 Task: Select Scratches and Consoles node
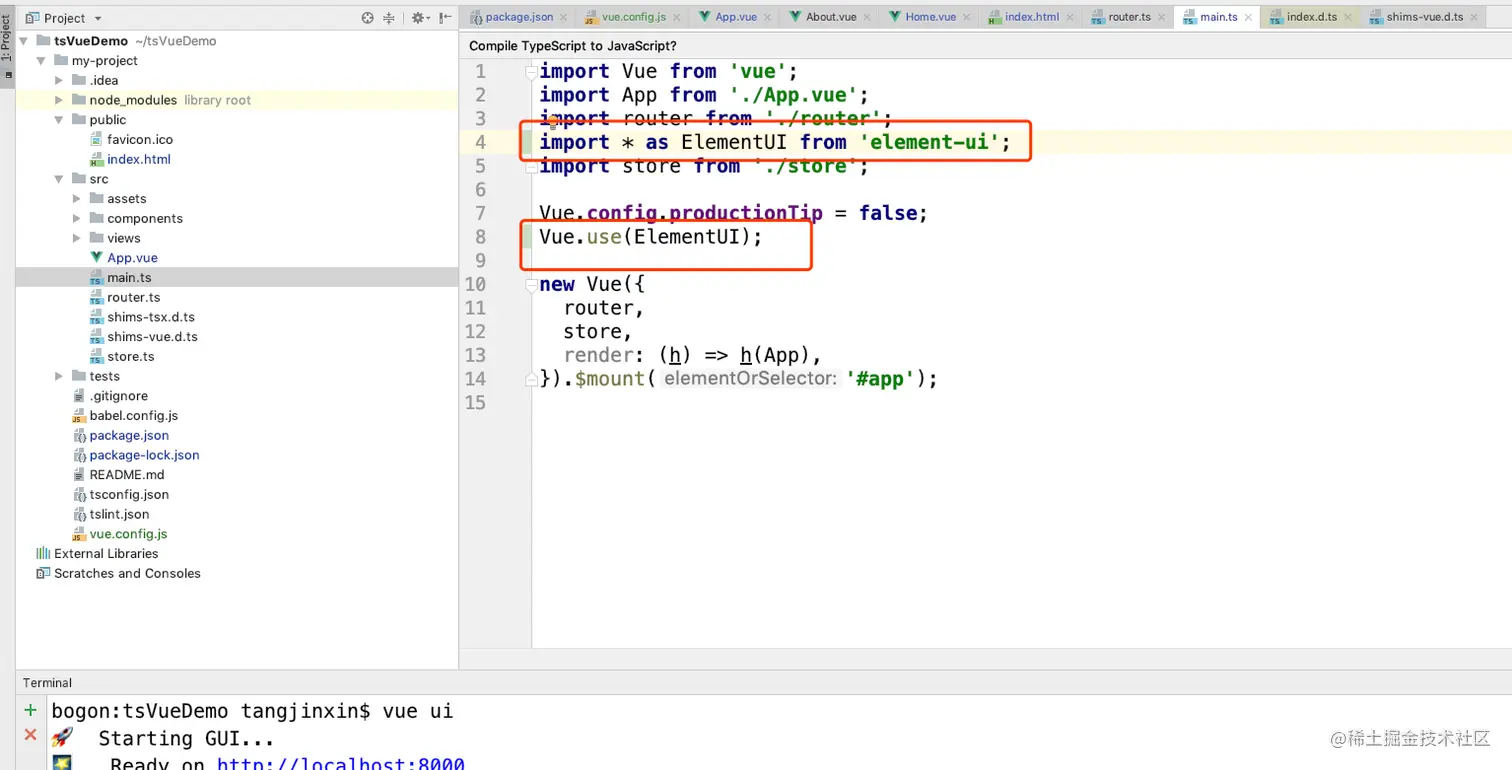coord(127,573)
